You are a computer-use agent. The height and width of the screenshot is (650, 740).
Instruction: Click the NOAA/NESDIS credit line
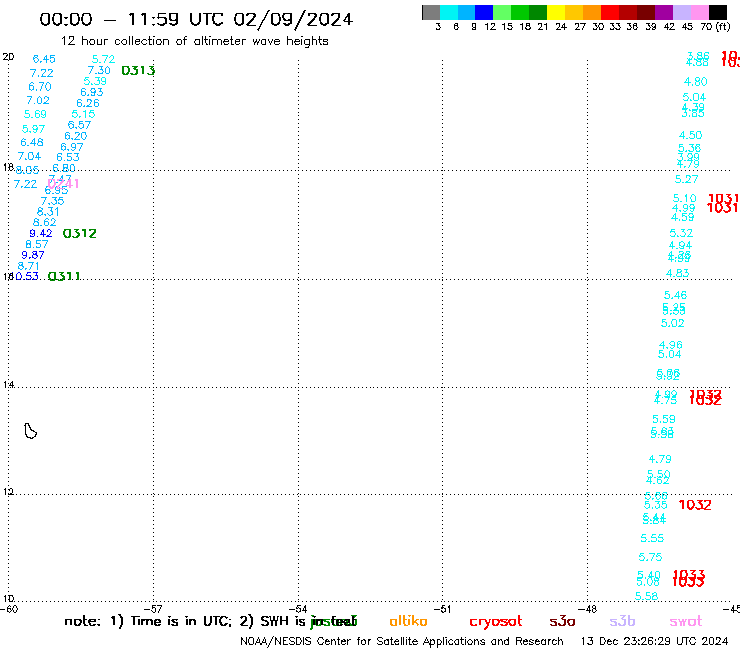click(402, 642)
